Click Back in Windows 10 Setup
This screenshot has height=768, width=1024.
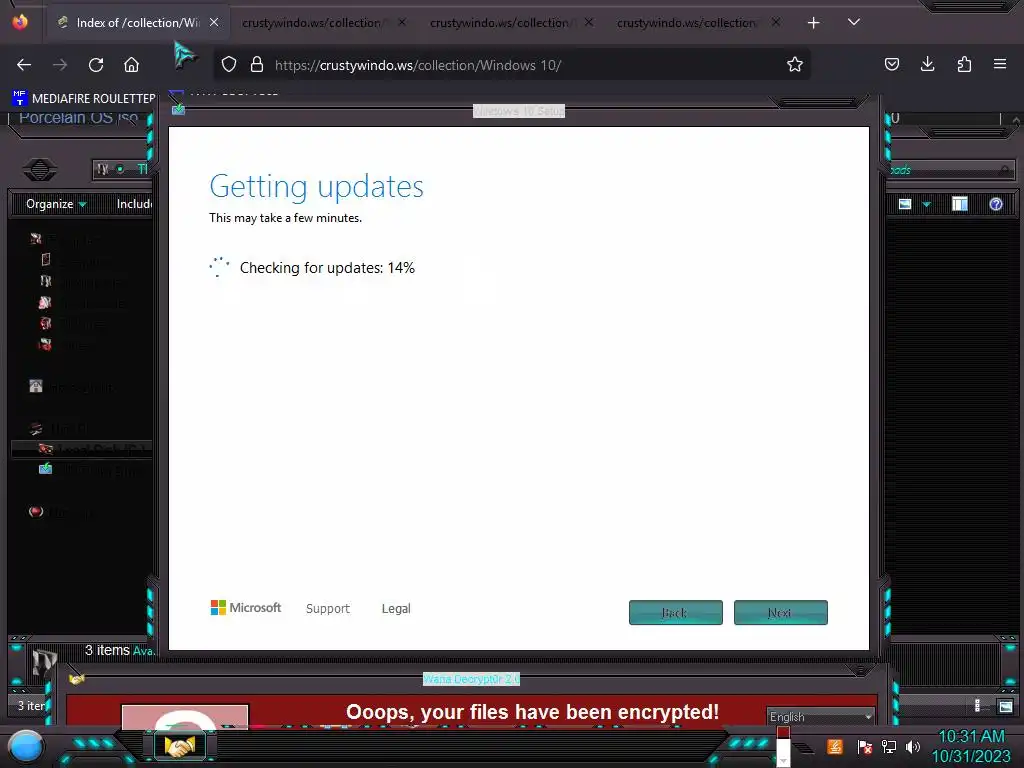coord(675,613)
